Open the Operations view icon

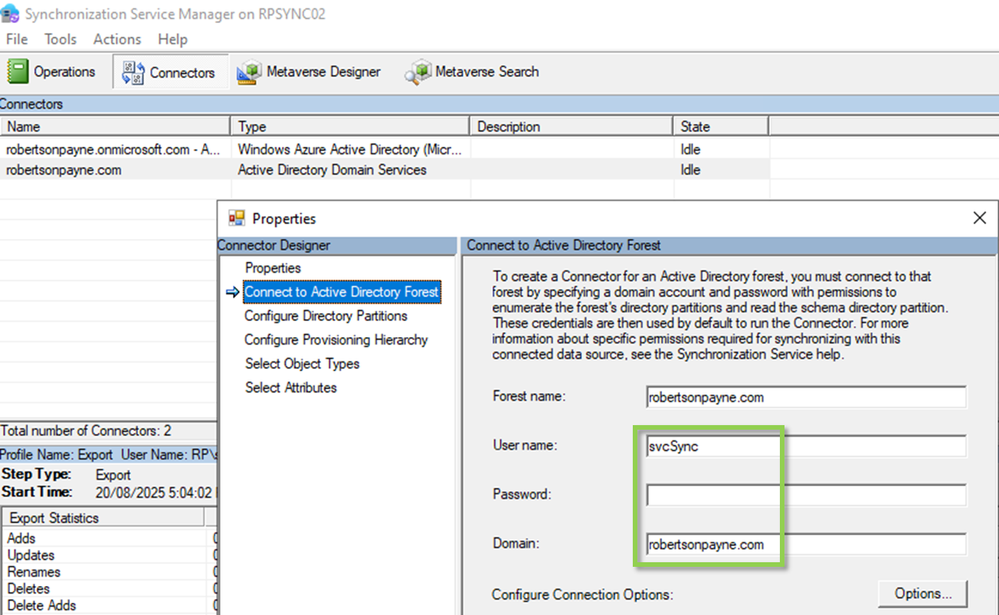pos(18,71)
